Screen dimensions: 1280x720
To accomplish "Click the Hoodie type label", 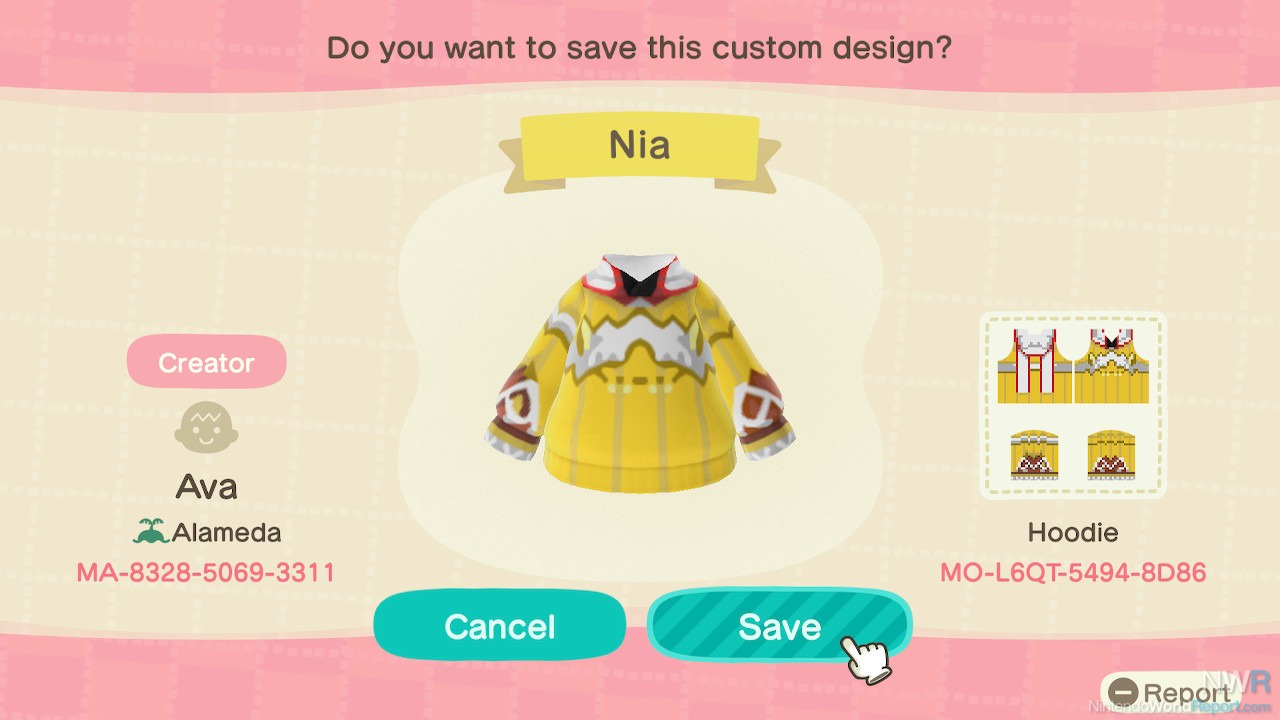I will (x=1073, y=532).
